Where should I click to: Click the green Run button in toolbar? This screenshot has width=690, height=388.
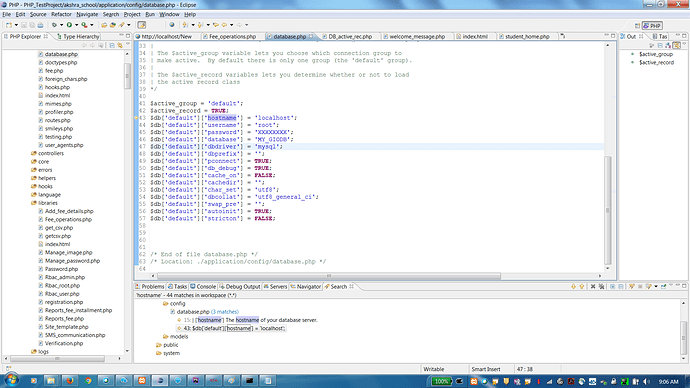[x=69, y=25]
